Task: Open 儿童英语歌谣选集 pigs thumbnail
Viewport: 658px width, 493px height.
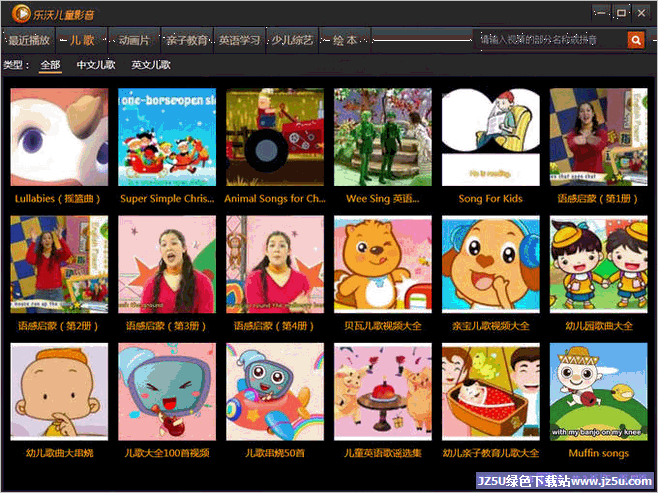Action: [x=383, y=392]
